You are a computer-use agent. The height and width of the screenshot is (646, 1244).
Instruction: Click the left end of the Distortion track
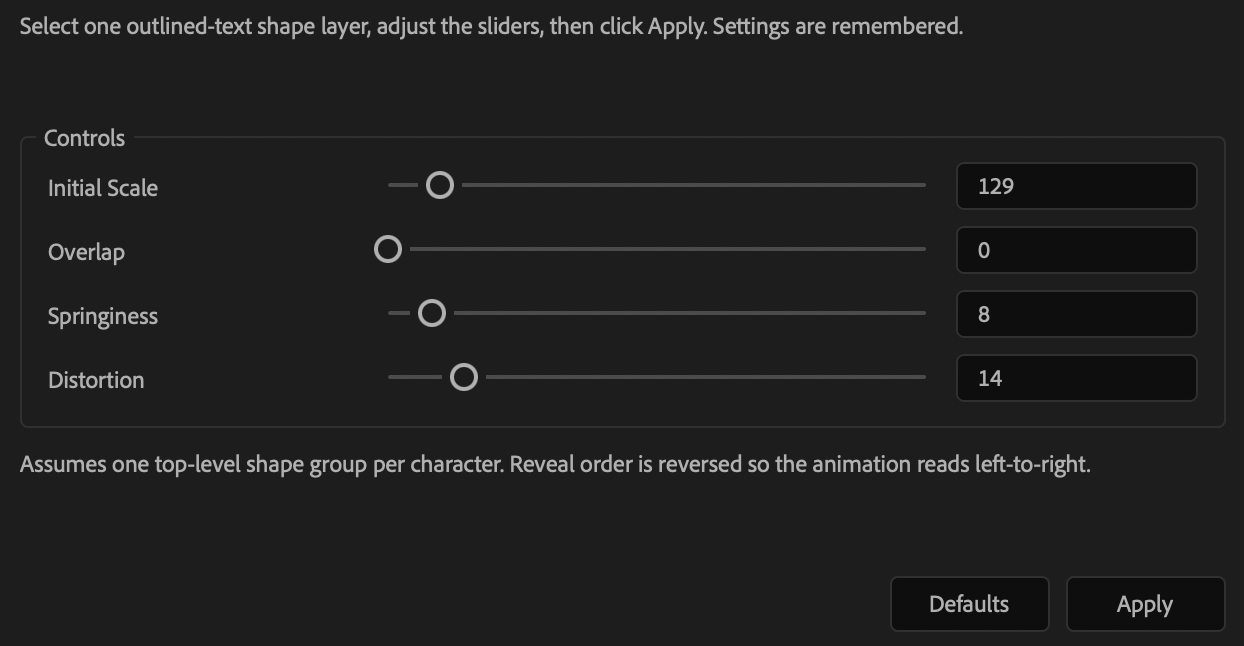point(391,377)
